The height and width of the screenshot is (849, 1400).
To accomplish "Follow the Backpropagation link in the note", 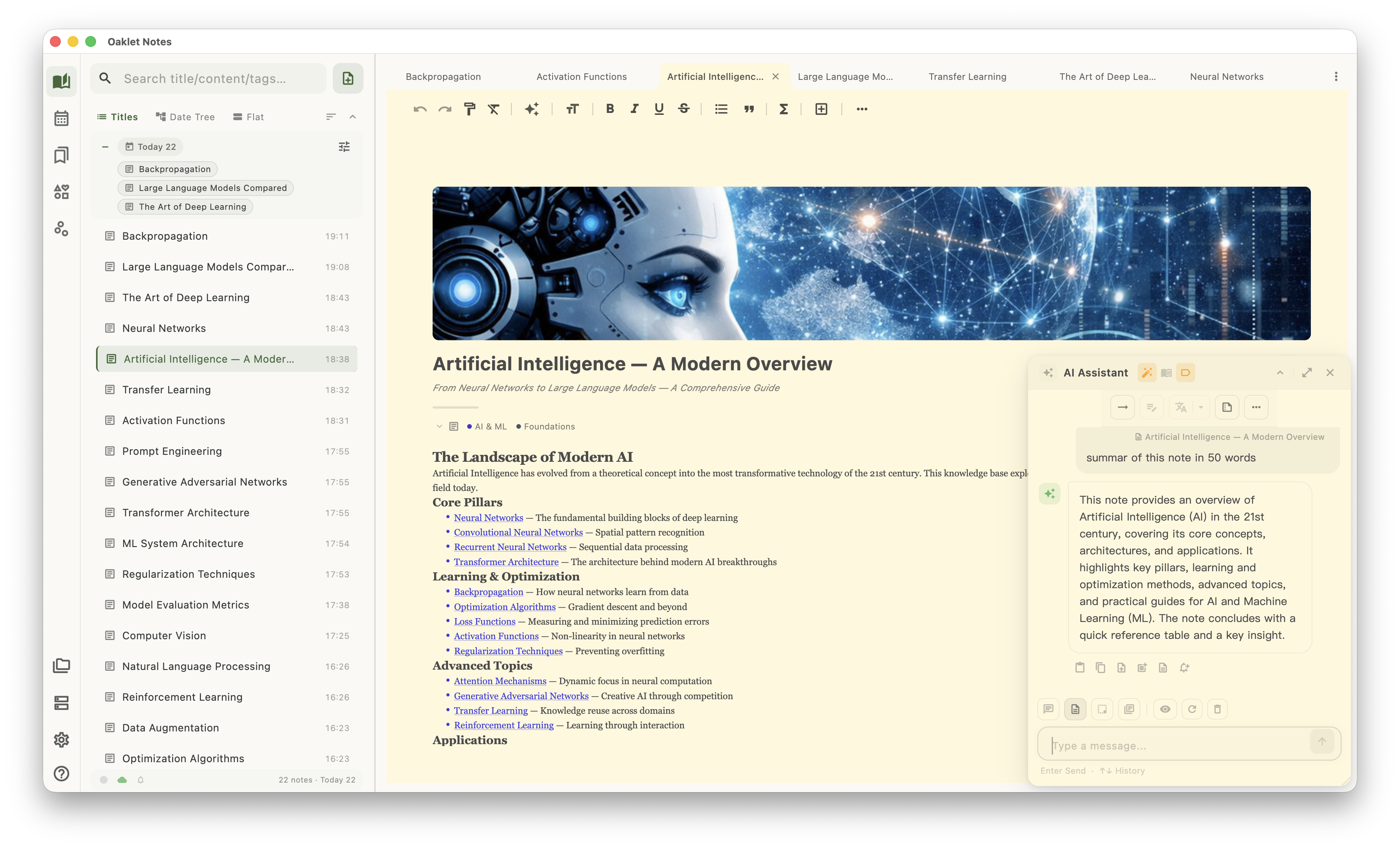I will [489, 592].
